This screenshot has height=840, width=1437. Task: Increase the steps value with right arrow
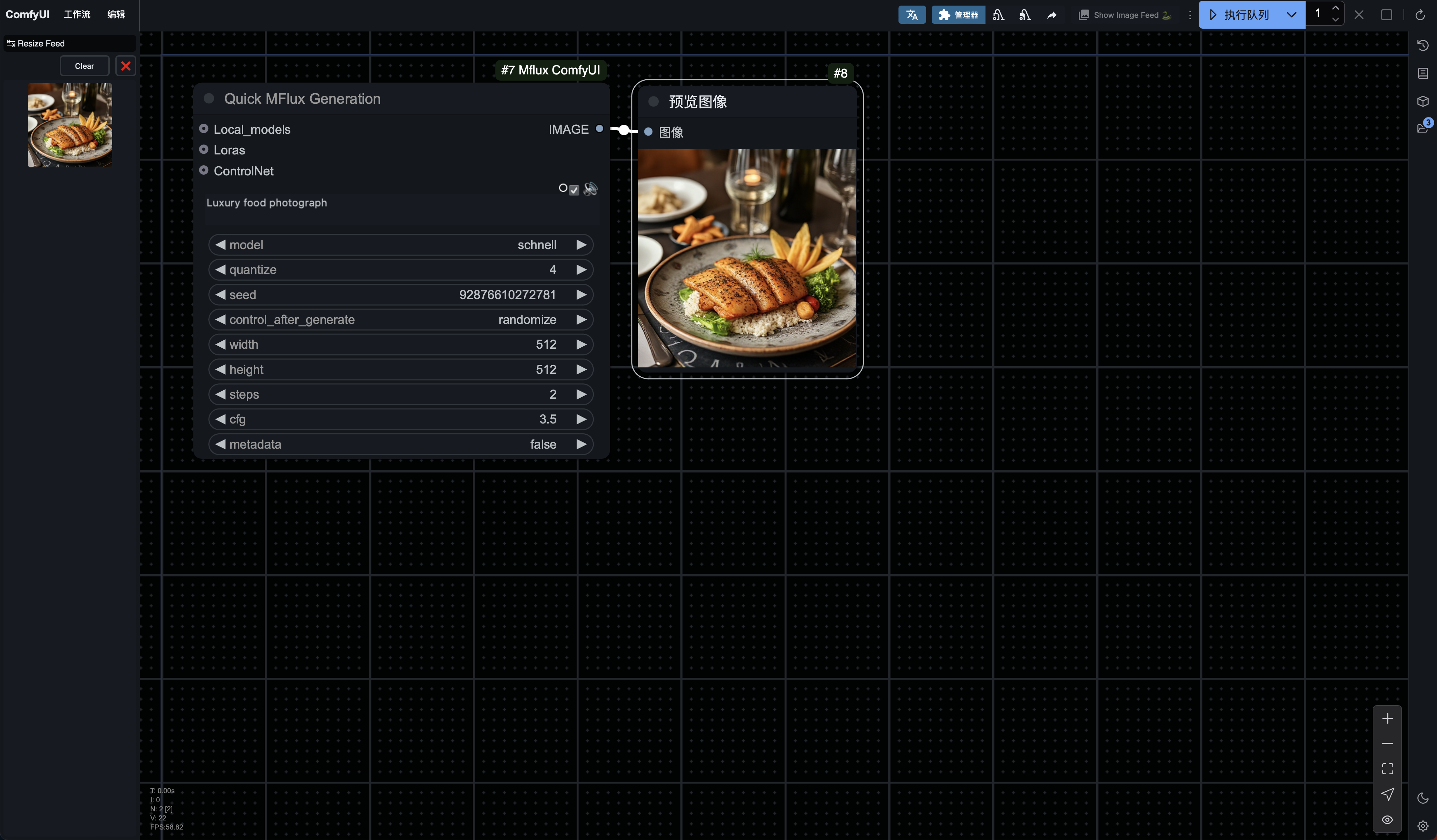pos(580,394)
